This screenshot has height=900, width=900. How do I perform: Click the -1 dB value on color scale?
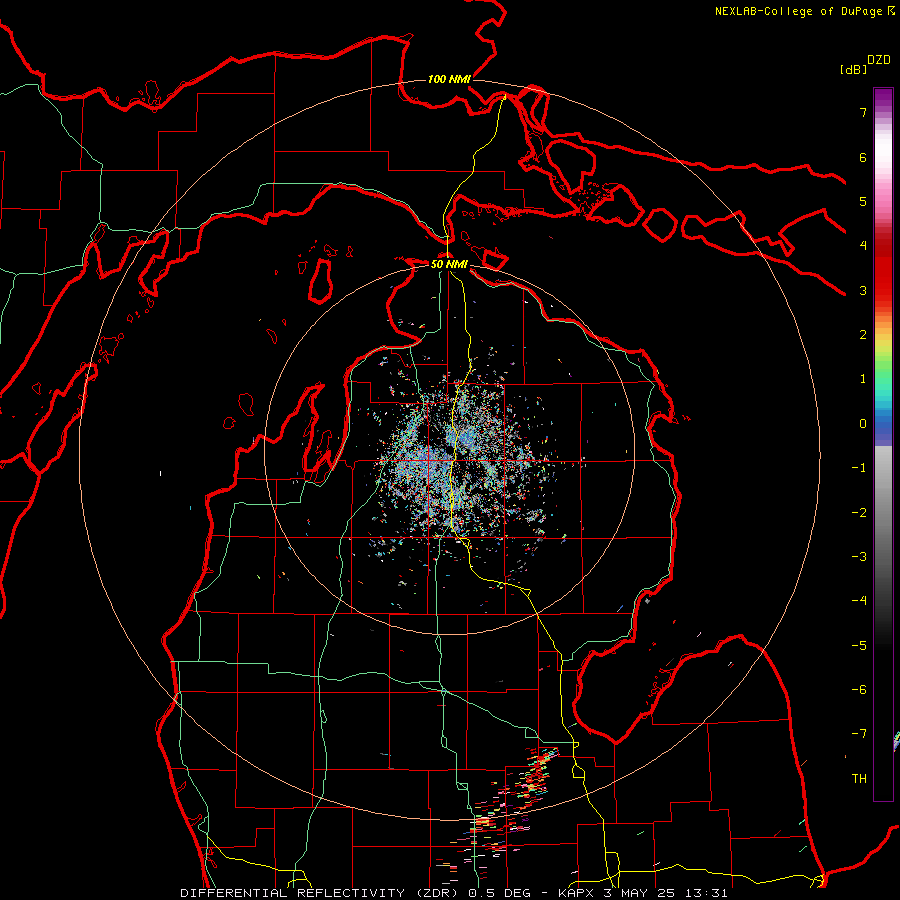(x=859, y=467)
